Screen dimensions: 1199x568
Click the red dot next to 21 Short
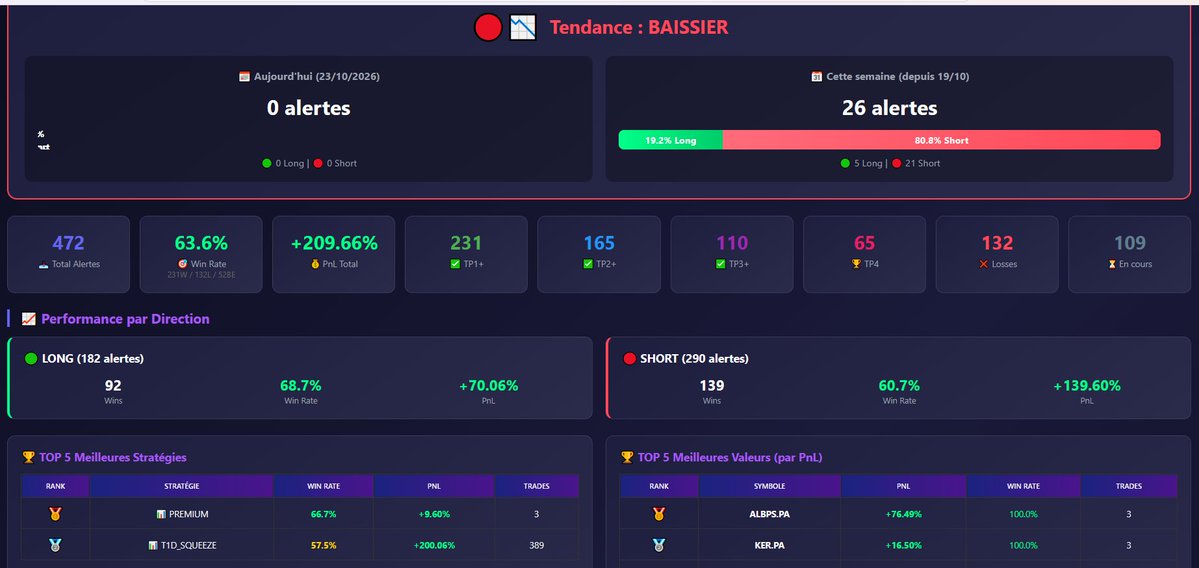pyautogui.click(x=897, y=164)
